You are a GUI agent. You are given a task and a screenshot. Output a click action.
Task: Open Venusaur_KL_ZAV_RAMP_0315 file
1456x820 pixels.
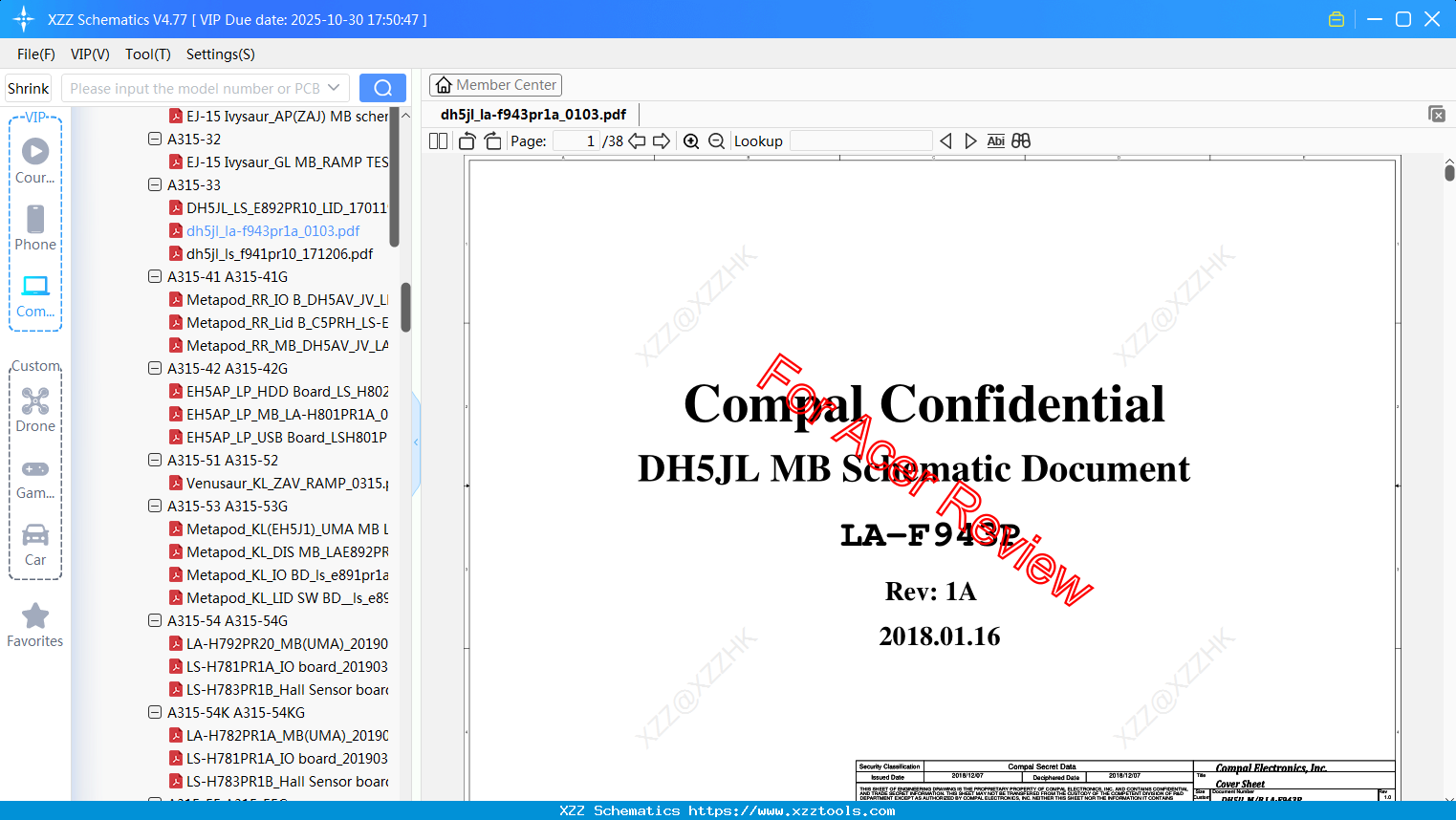(x=278, y=483)
